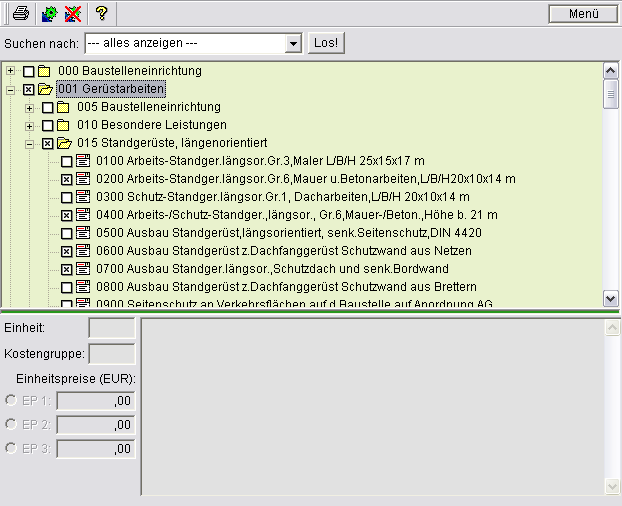Click the EP 3 price field
This screenshot has width=622, height=506.
click(x=96, y=449)
